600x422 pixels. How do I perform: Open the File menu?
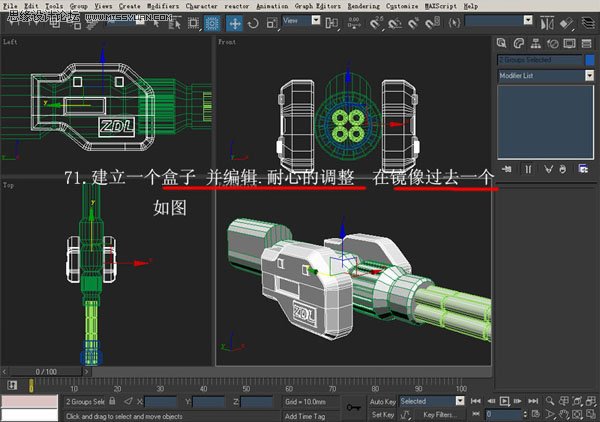click(10, 6)
